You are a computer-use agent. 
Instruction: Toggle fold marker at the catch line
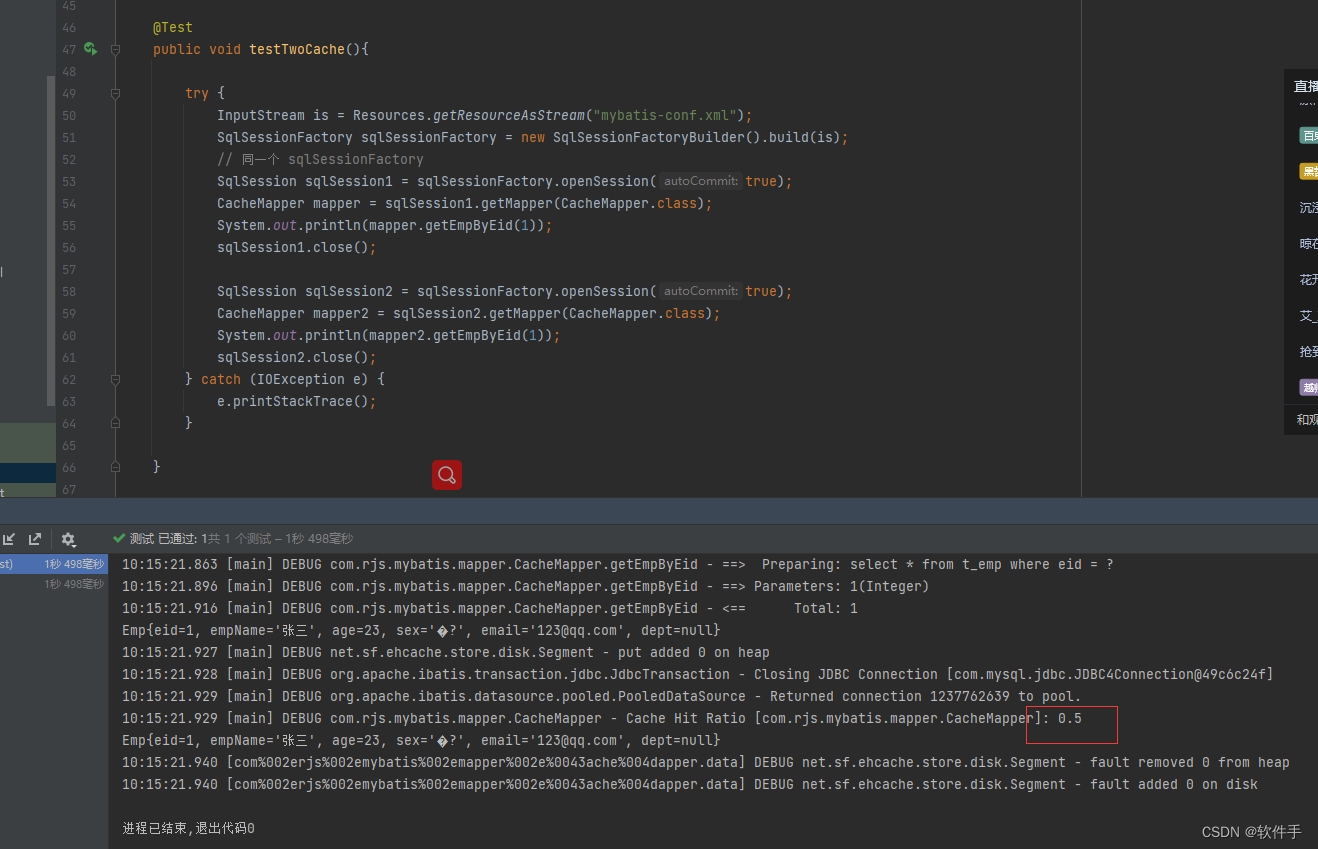coord(115,379)
